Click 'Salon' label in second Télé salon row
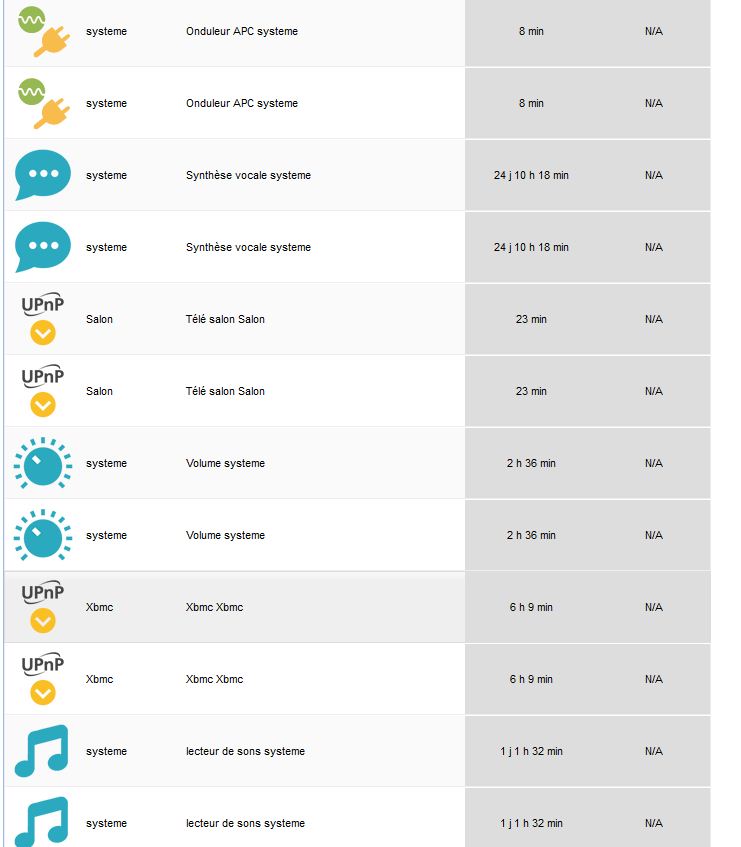741x847 pixels. tap(99, 391)
